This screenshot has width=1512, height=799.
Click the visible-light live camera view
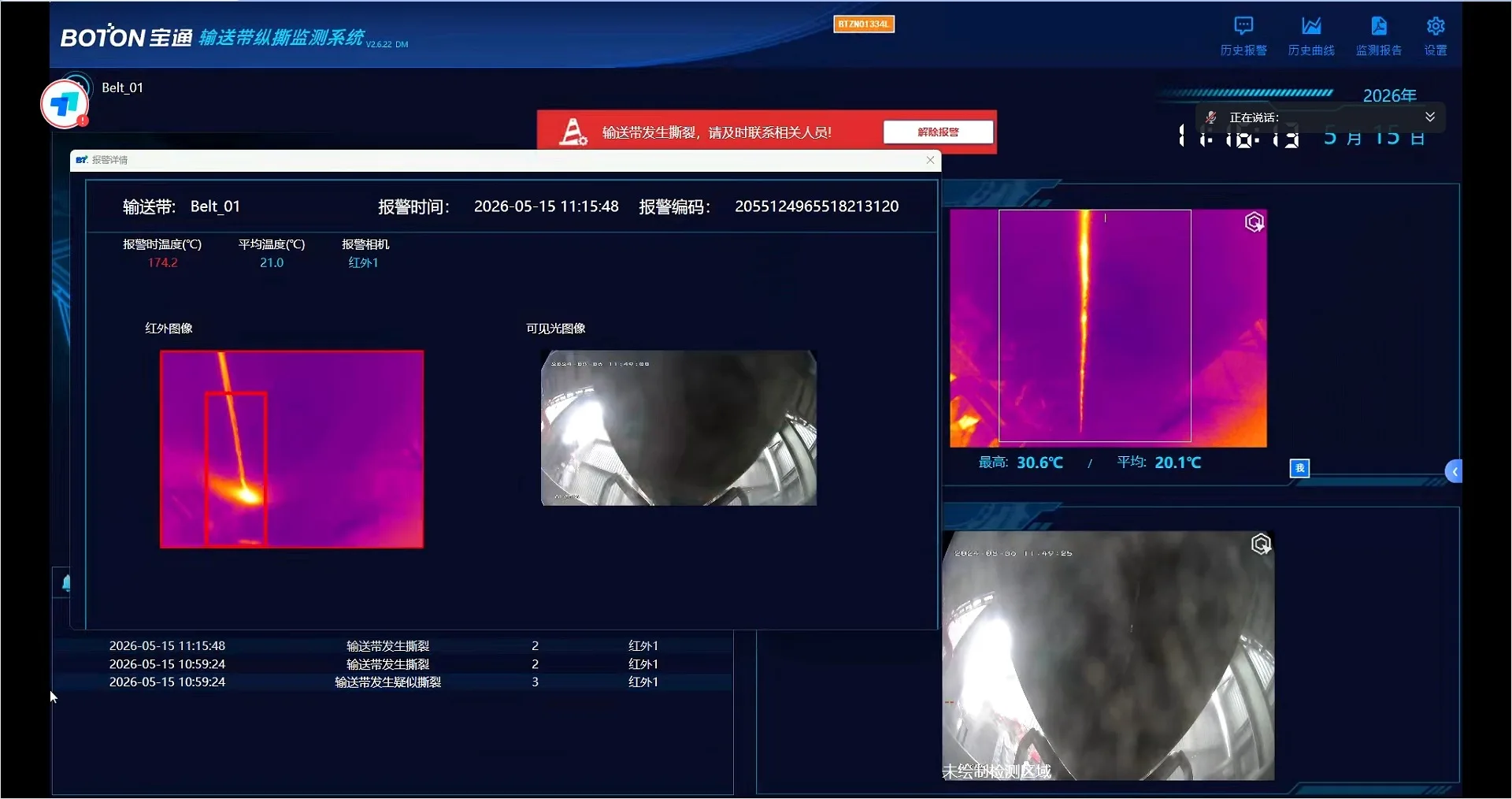1108,656
